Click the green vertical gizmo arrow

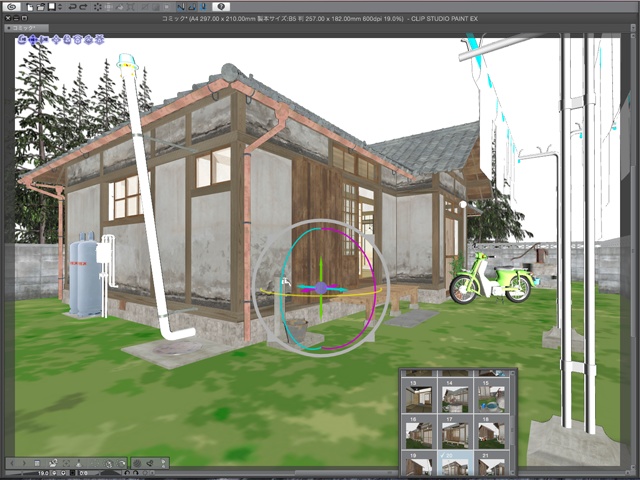click(321, 267)
